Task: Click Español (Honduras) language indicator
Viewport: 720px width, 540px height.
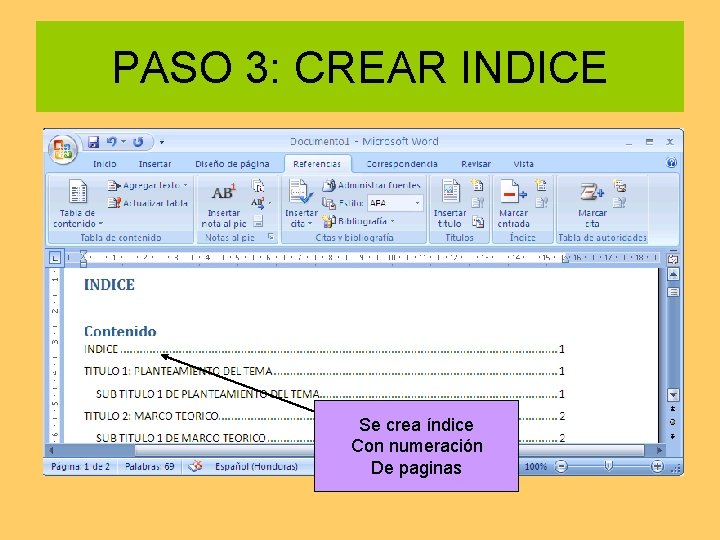Action: tap(256, 467)
